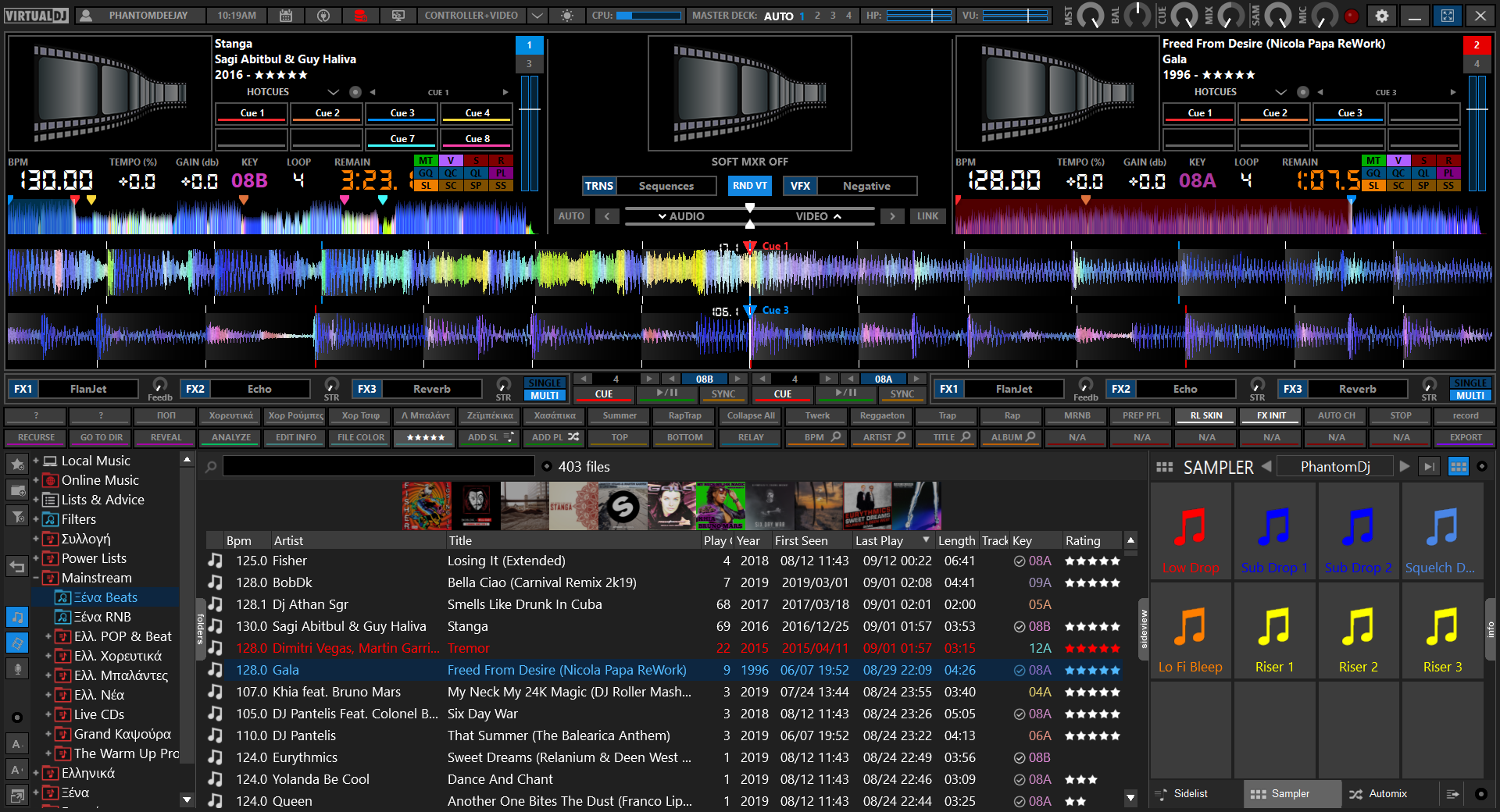This screenshot has height=812, width=1500.
Task: Toggle the LINK button near crossfader
Action: point(927,216)
